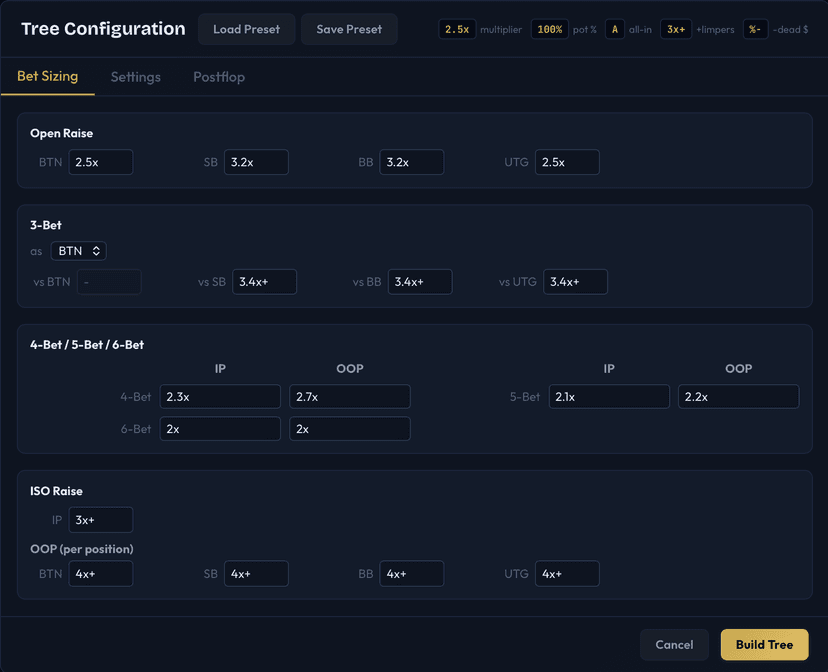This screenshot has height=672, width=828.
Task: Edit the 5-Bet IP size field
Action: pyautogui.click(x=609, y=396)
